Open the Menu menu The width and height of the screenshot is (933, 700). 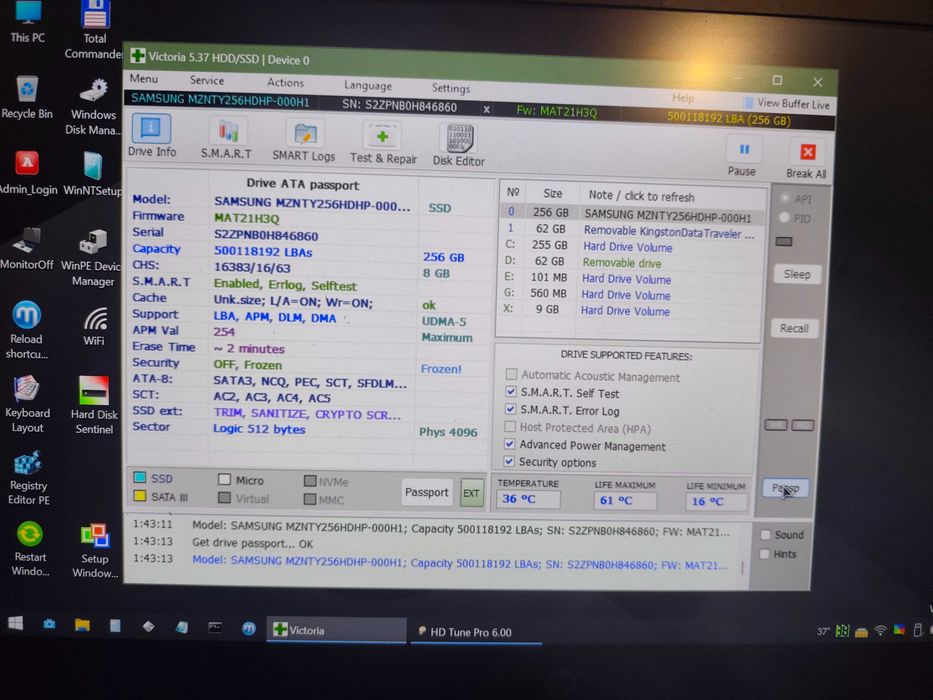144,79
